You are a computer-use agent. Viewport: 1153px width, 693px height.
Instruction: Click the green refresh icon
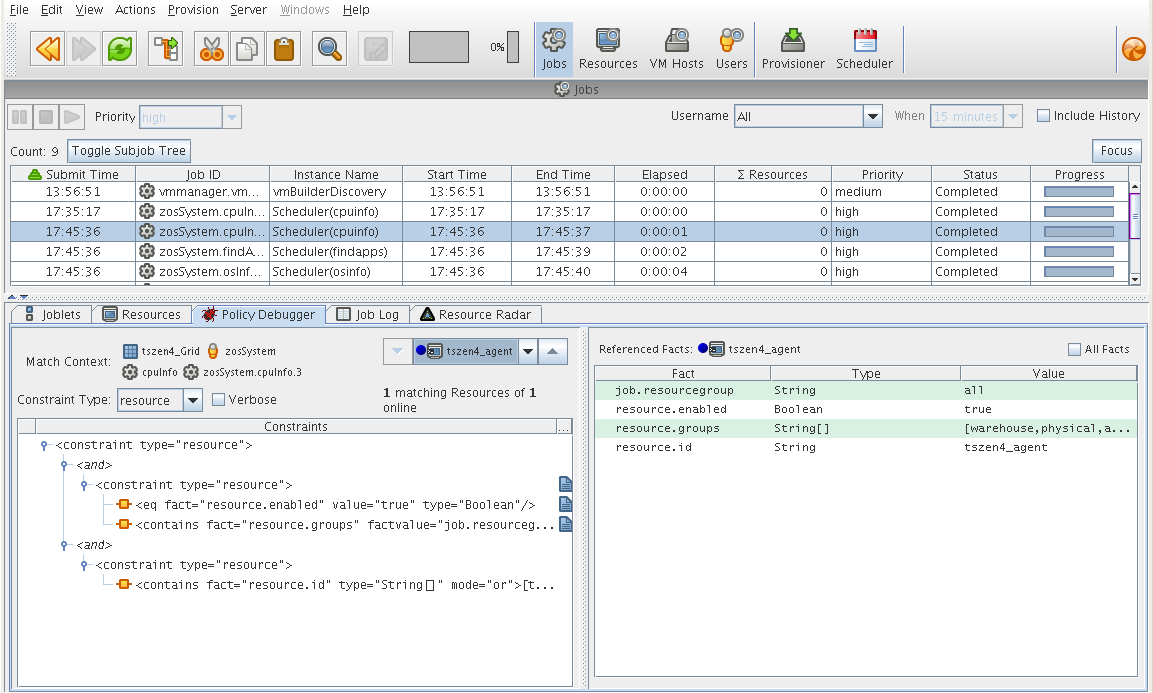click(121, 48)
